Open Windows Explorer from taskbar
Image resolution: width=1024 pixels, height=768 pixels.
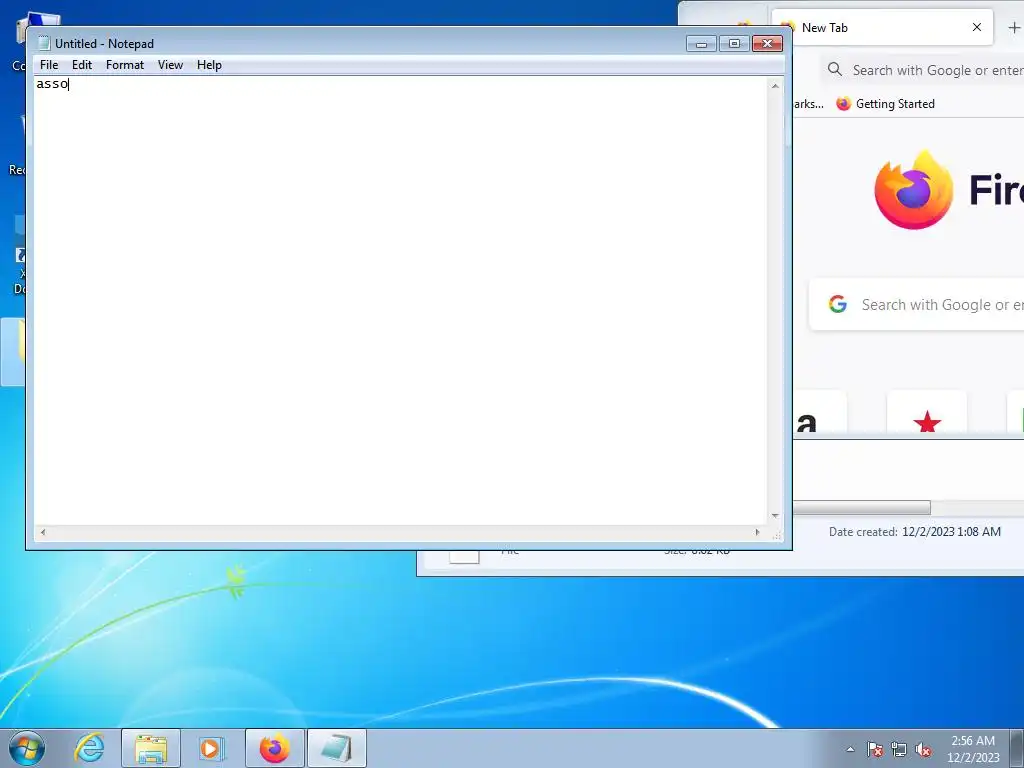151,748
